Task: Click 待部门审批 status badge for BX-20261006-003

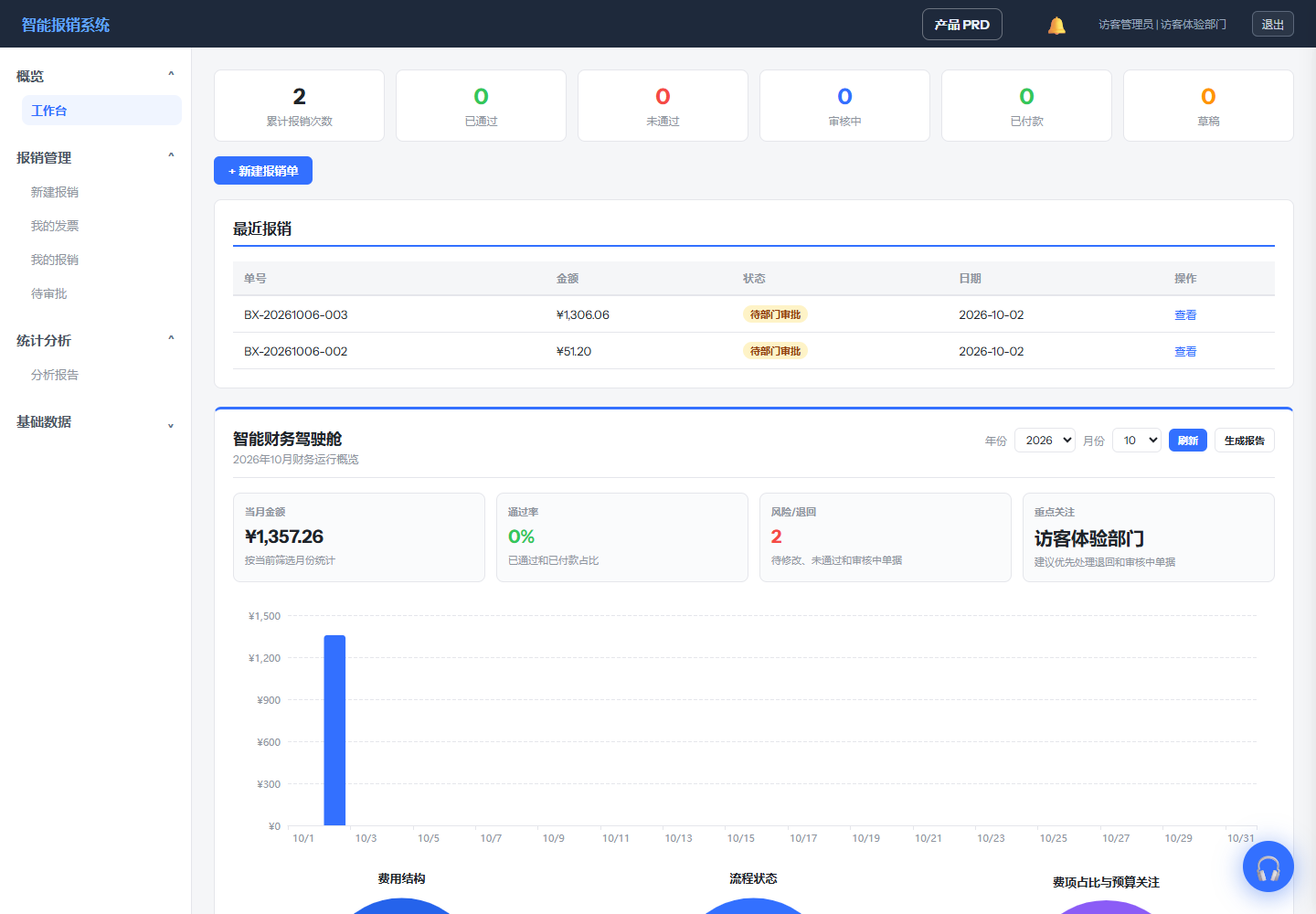Action: 775,314
